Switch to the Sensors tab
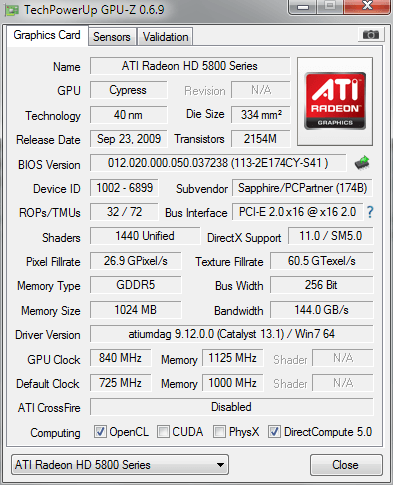 click(x=112, y=37)
